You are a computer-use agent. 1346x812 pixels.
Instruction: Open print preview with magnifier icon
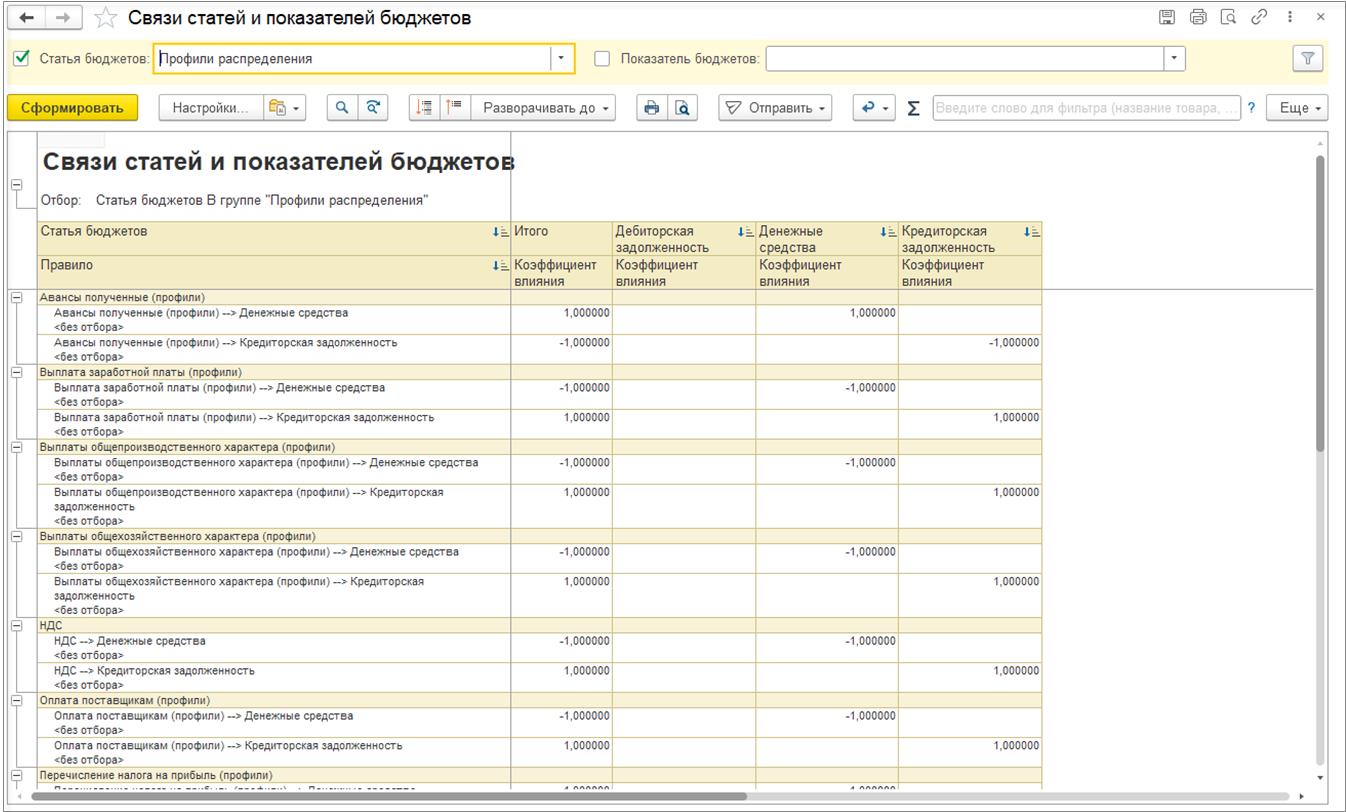click(x=682, y=108)
